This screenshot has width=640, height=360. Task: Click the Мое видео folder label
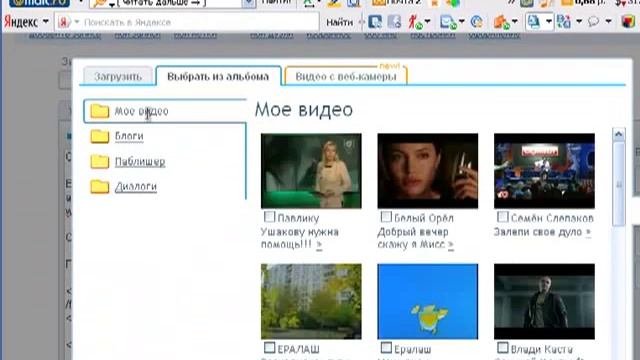141,111
